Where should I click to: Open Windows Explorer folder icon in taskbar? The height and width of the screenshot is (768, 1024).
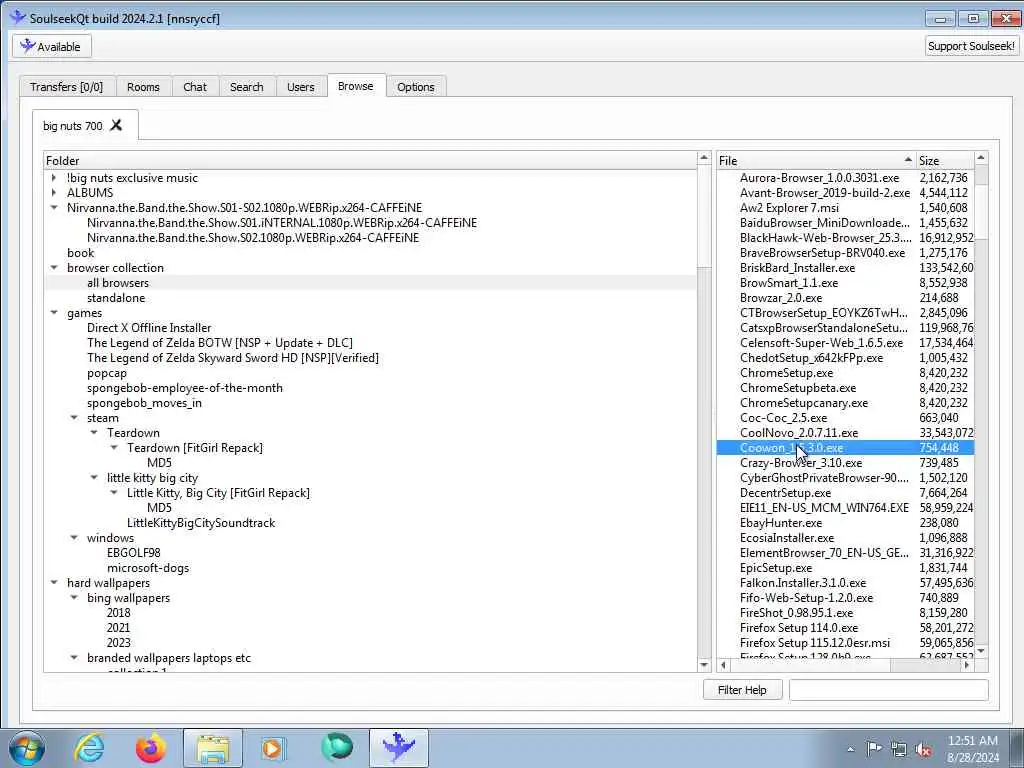[x=212, y=748]
